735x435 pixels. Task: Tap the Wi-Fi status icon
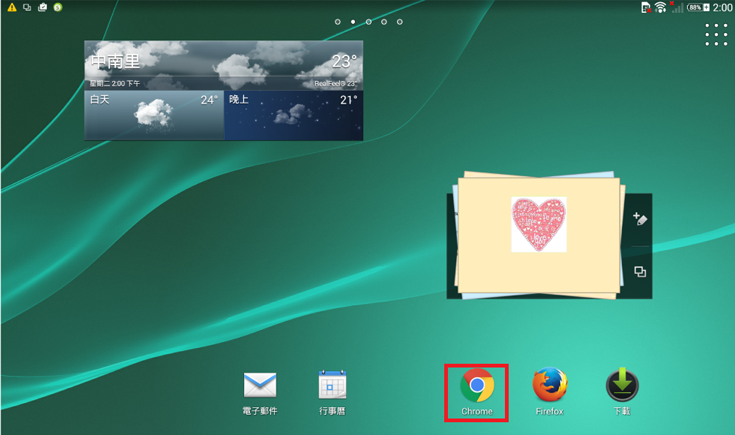tap(660, 7)
